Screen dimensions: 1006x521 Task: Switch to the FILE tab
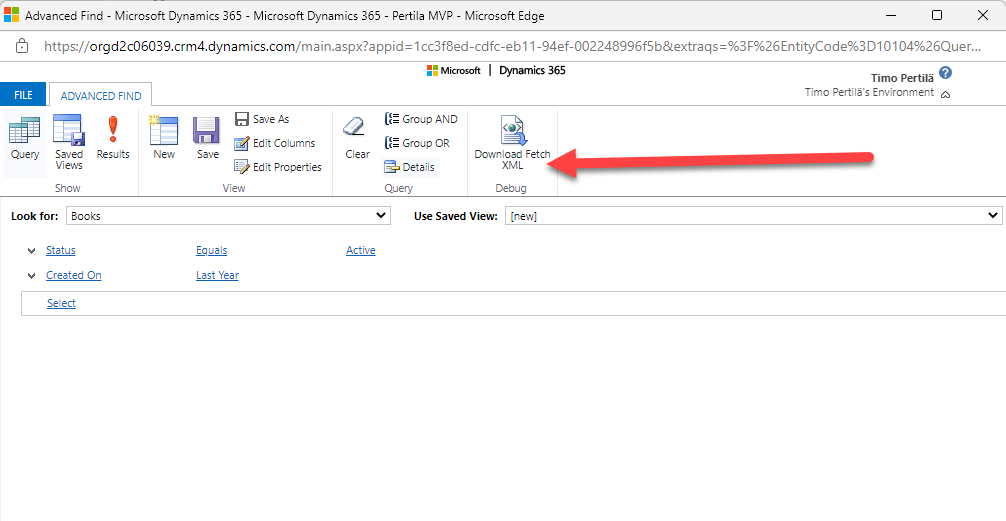tap(23, 95)
